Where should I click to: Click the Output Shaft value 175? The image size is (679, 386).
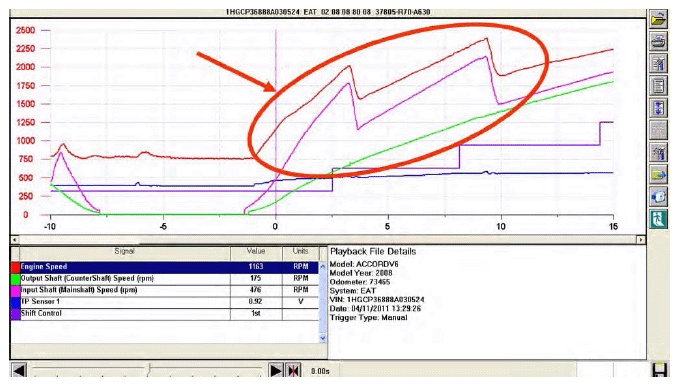pyautogui.click(x=256, y=279)
